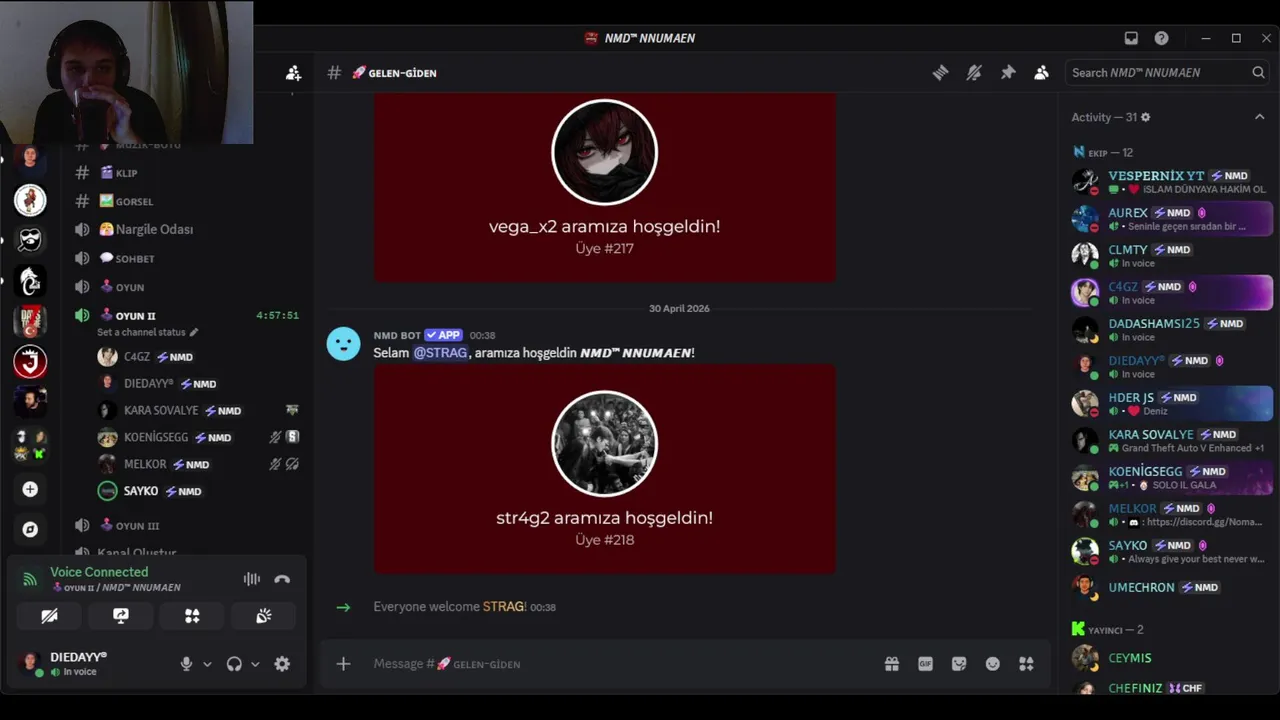Open the GORSEL text channel
Screen dimensions: 1280x720
186,201
